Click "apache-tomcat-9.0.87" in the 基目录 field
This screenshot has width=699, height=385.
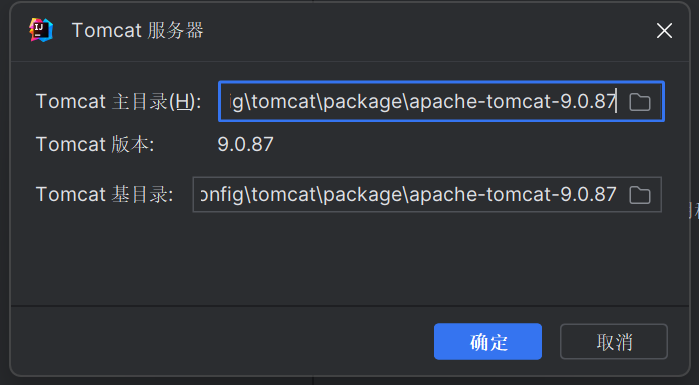point(513,195)
